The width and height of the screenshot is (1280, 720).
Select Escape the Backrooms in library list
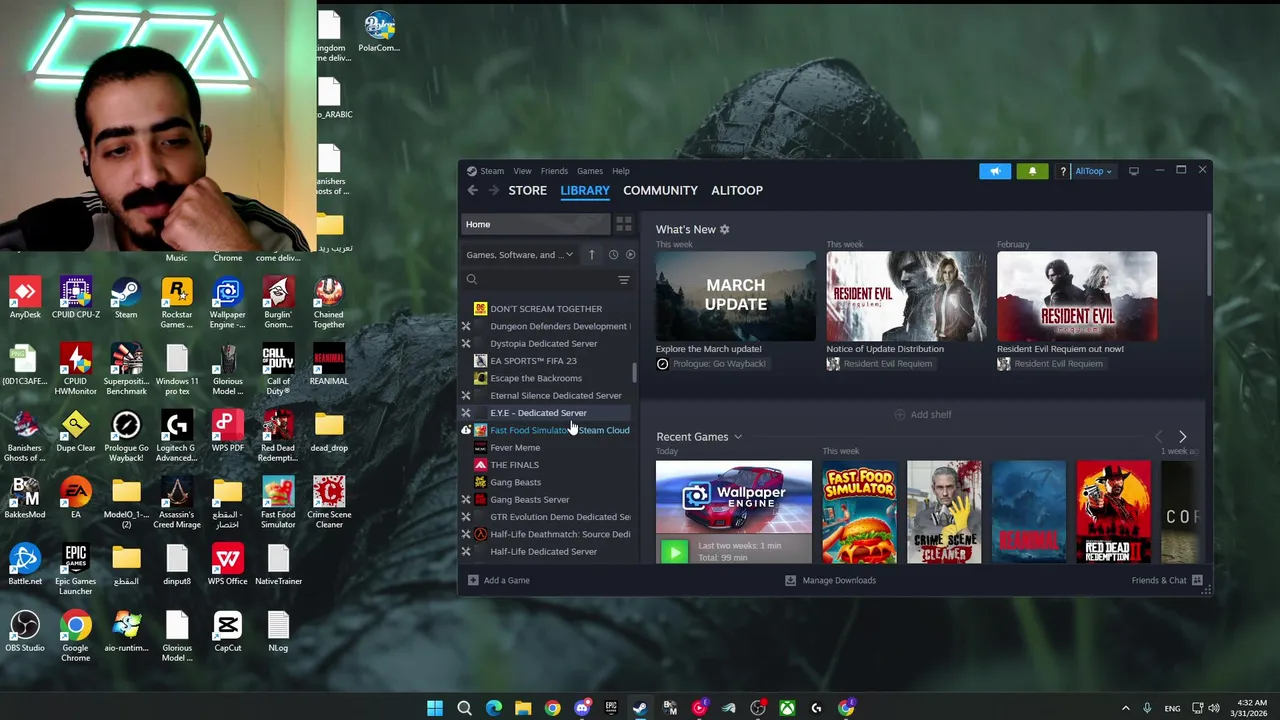click(535, 378)
